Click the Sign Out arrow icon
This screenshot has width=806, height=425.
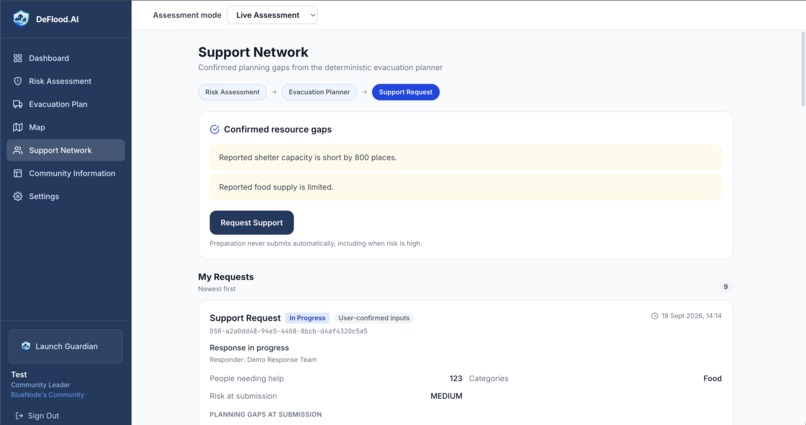(x=20, y=416)
